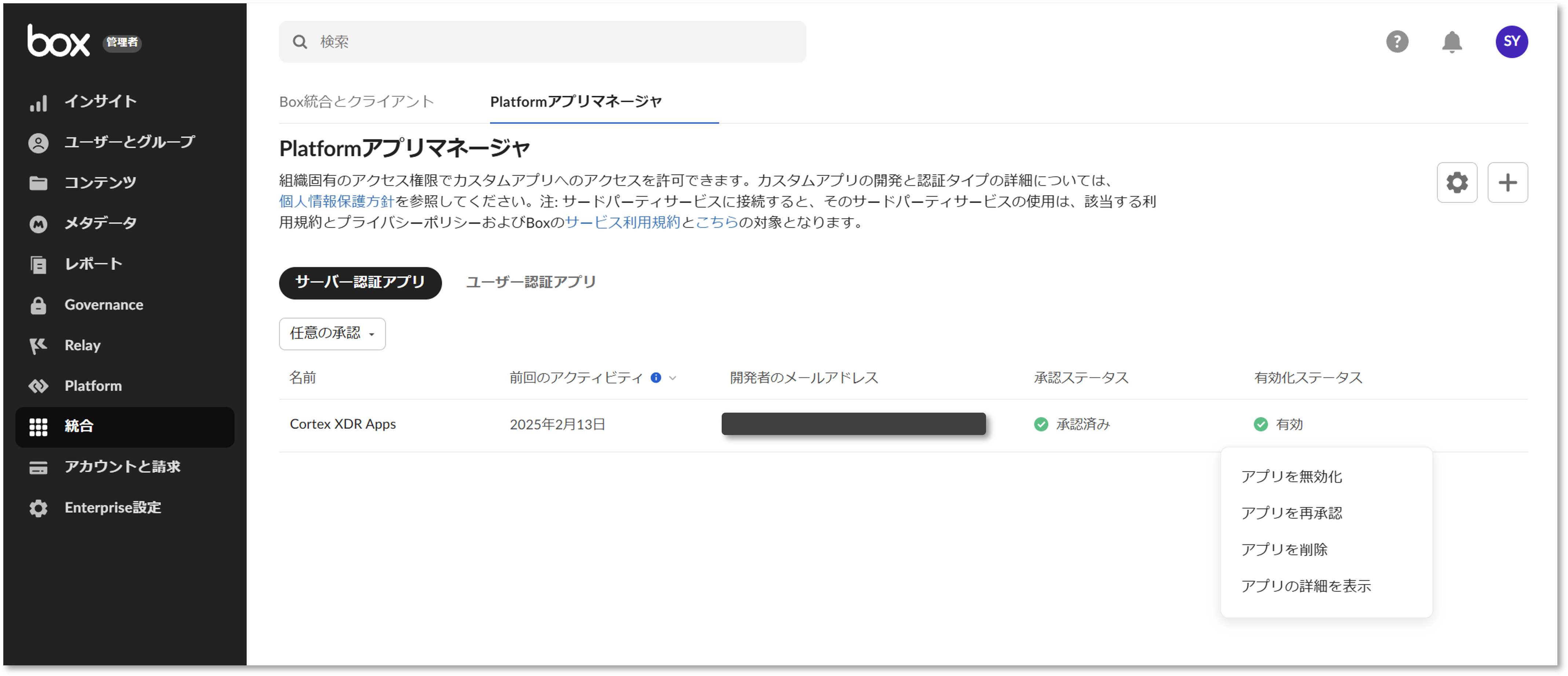Click the search magnifier icon
Image resolution: width=1568 pixels, height=676 pixels.
(300, 41)
